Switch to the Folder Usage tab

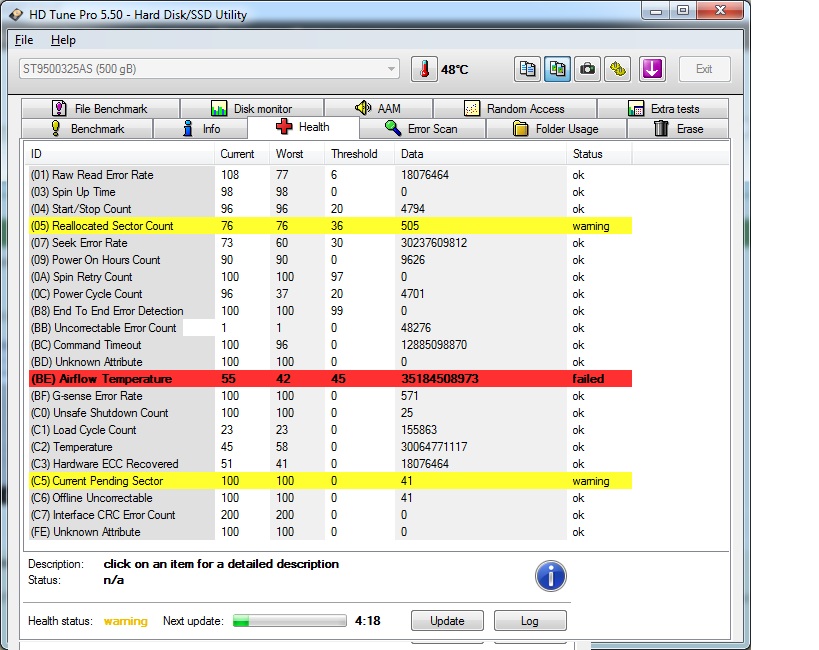tap(556, 129)
